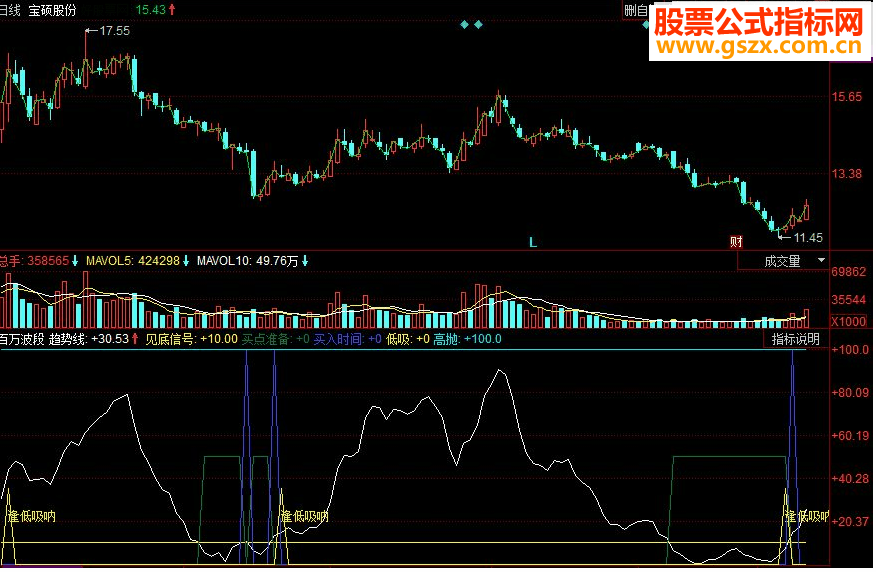Click the red 财 finance marker
This screenshot has height=572, width=876.
(x=737, y=241)
